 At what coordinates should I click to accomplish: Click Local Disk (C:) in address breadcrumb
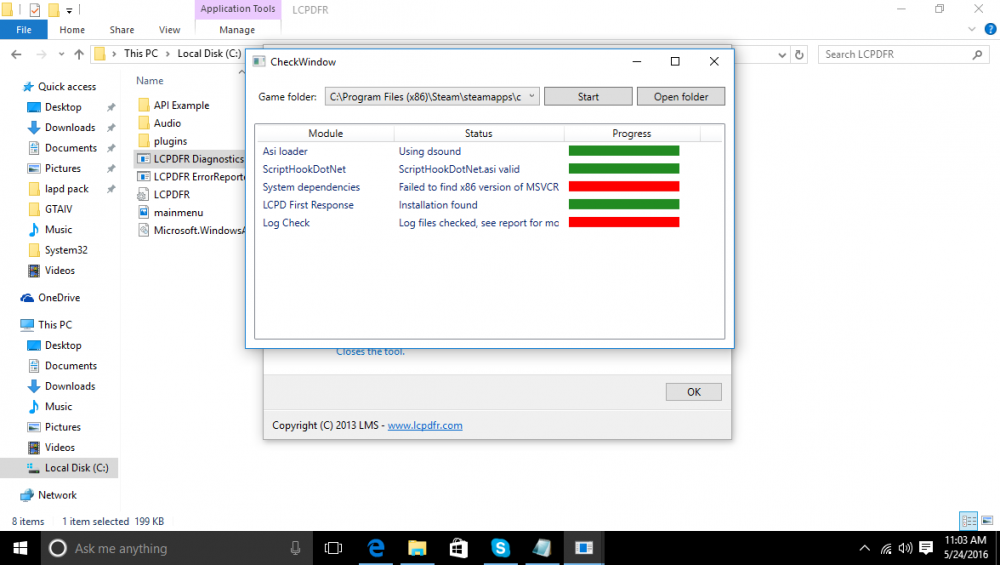(x=209, y=54)
